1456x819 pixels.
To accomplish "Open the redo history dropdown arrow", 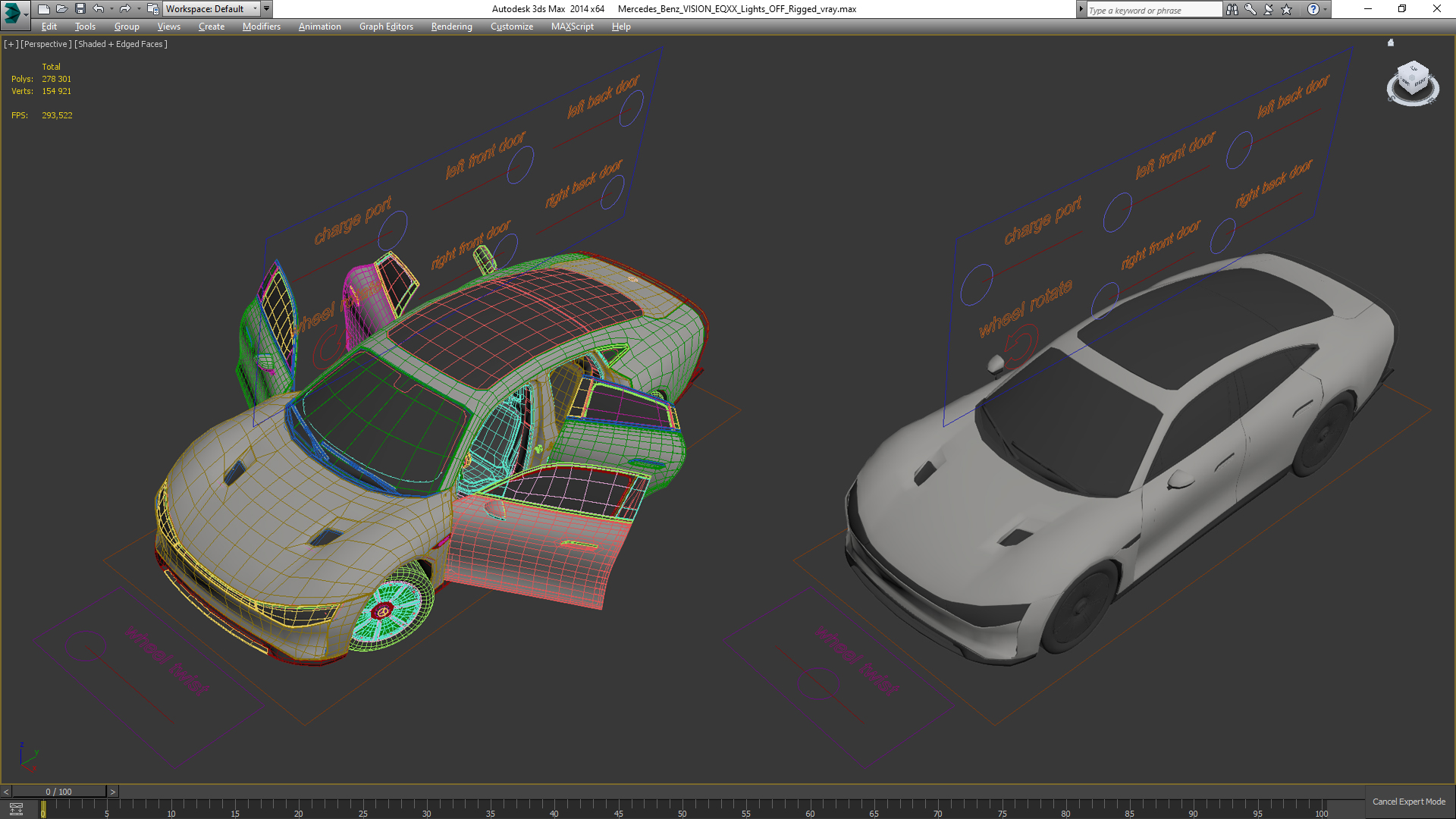I will (139, 9).
